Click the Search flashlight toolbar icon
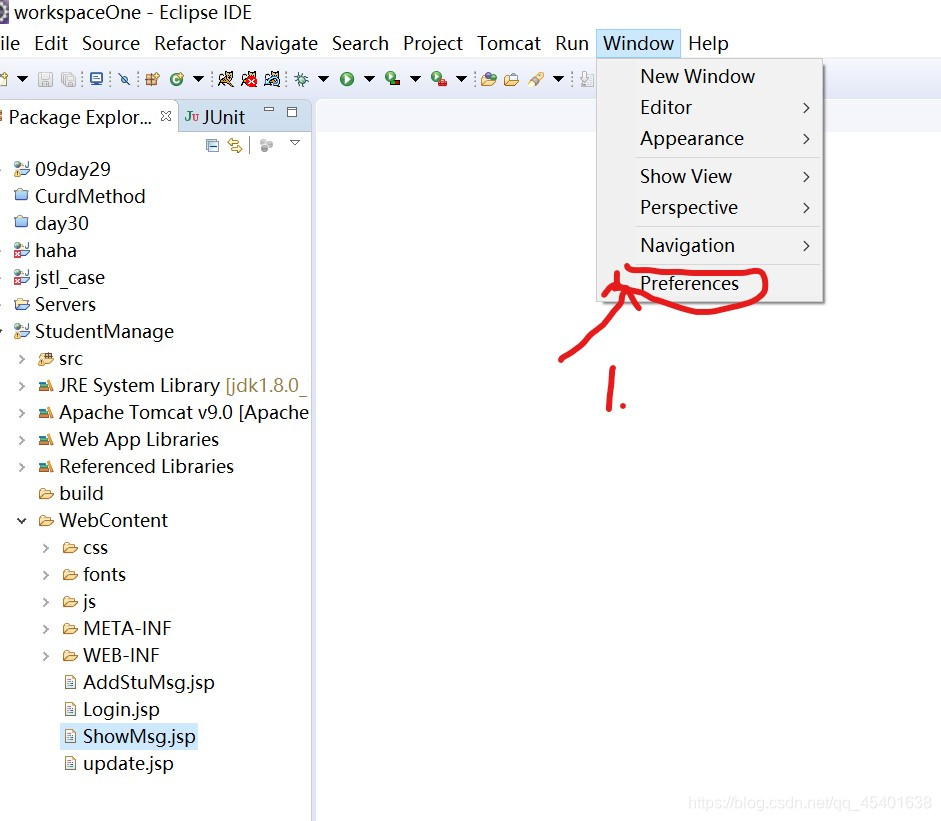This screenshot has height=821, width=941. tap(536, 79)
